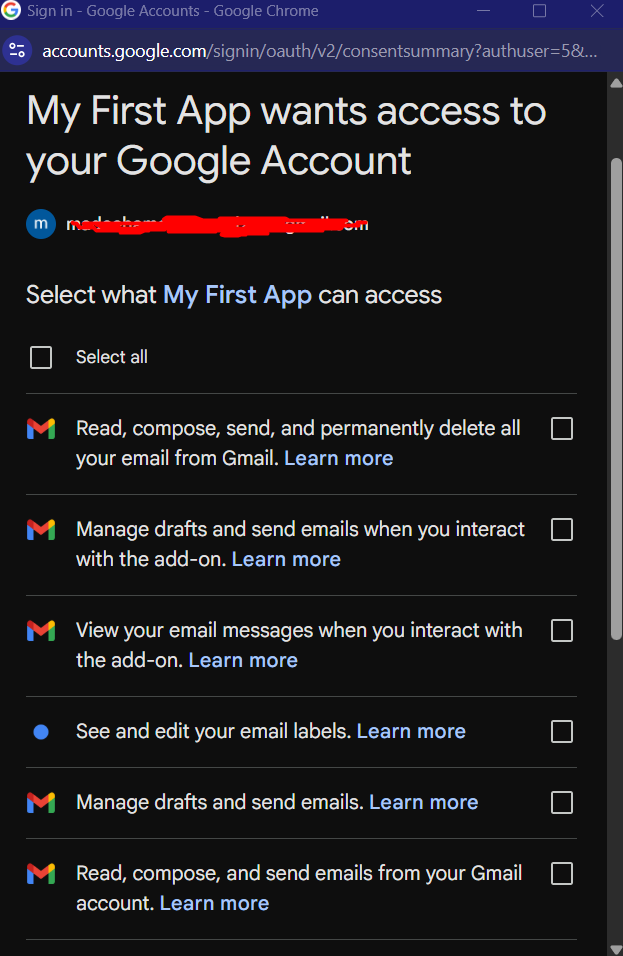Click the account avatar circle with letter m
This screenshot has height=956, width=623.
pyautogui.click(x=40, y=223)
